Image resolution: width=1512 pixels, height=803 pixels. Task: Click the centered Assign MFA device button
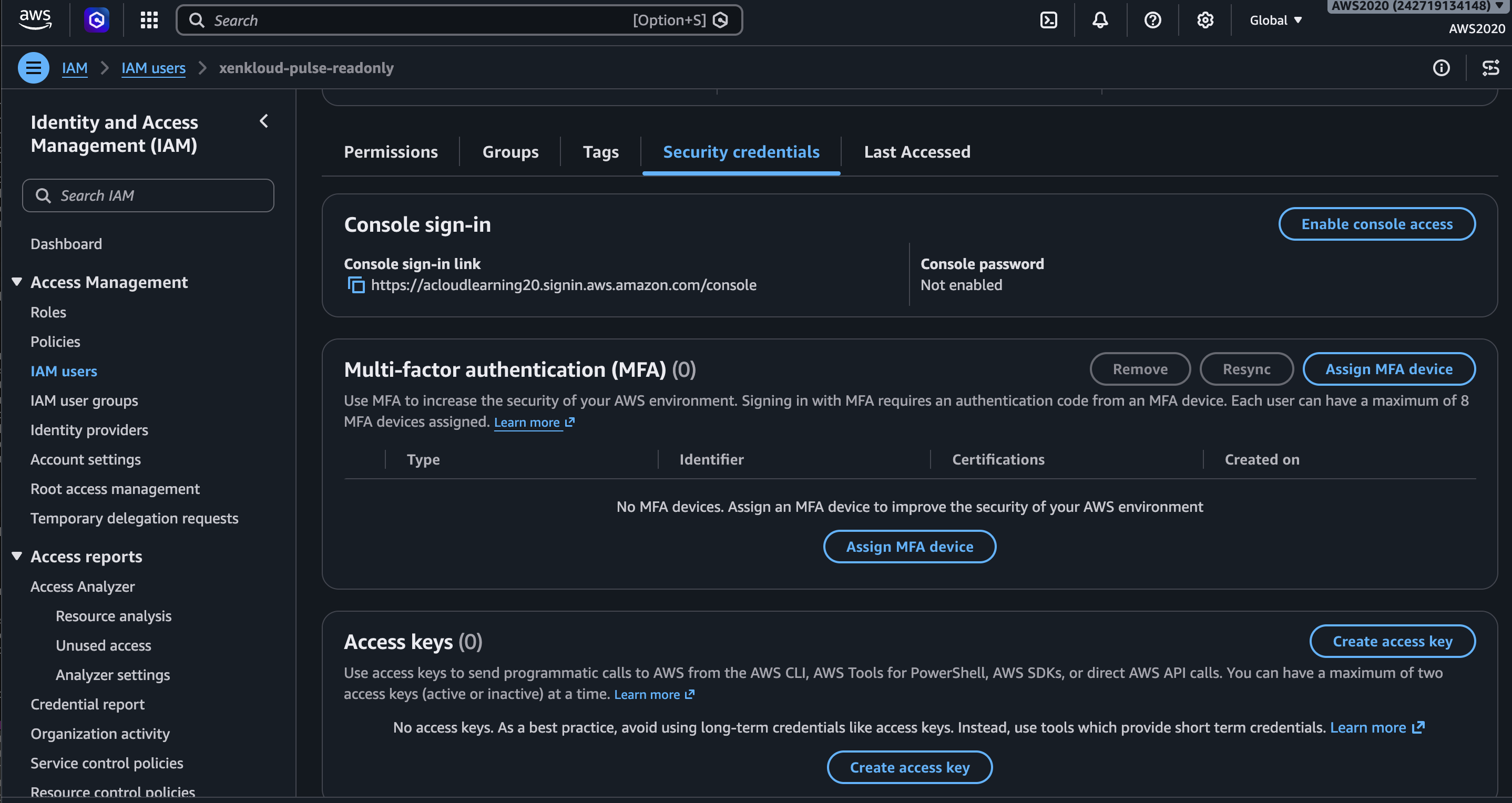pyautogui.click(x=909, y=547)
